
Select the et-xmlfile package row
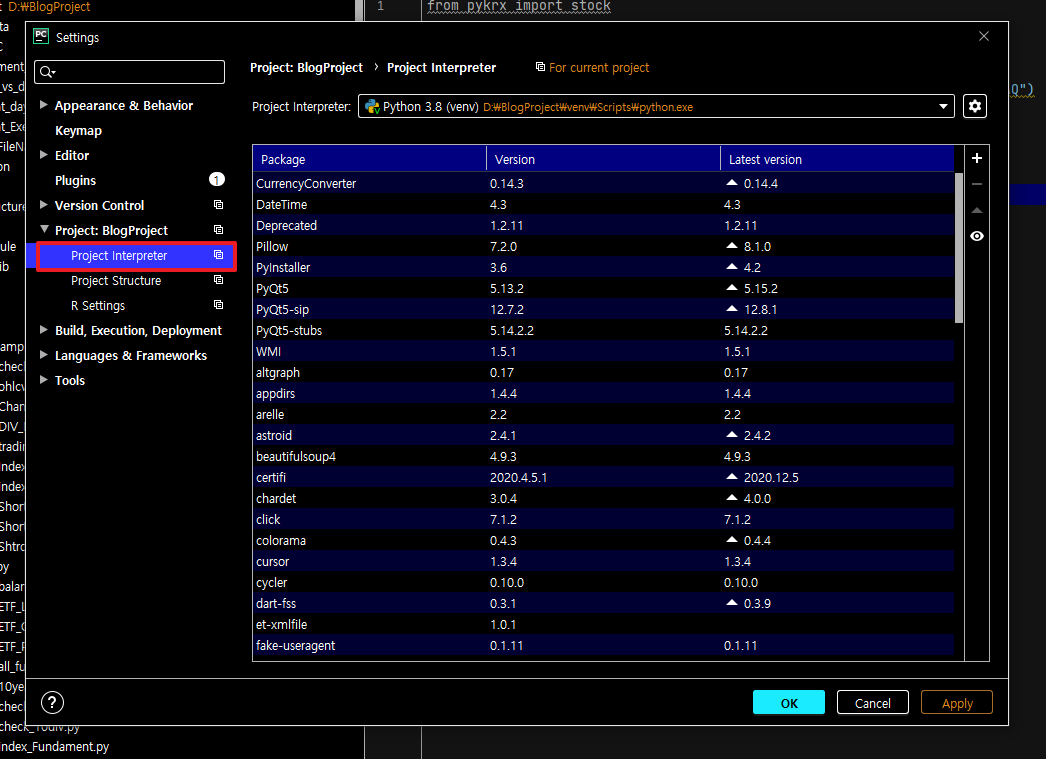[x=604, y=624]
